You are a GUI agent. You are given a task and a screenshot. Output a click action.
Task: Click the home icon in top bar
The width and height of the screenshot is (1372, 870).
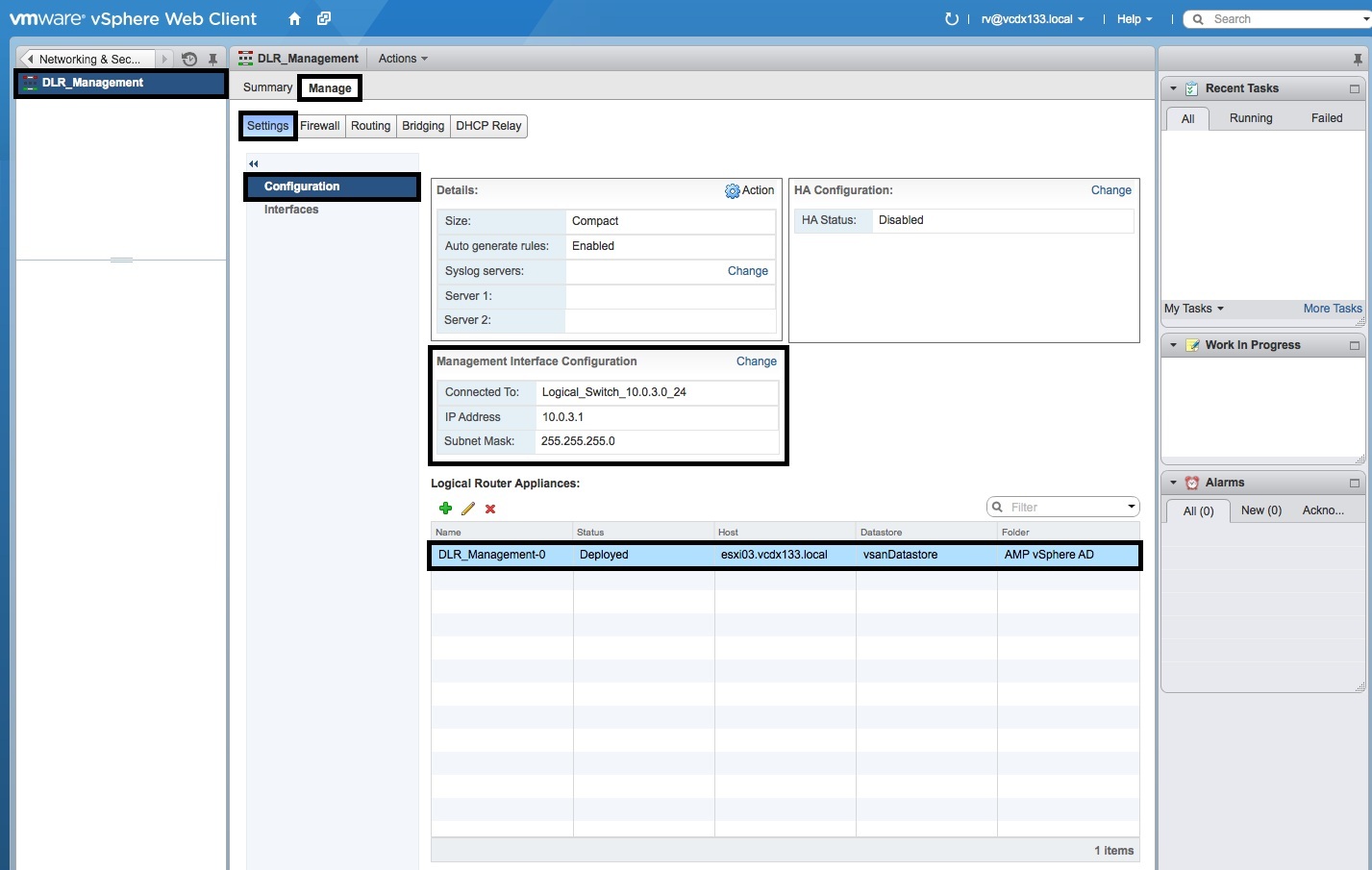pyautogui.click(x=294, y=19)
